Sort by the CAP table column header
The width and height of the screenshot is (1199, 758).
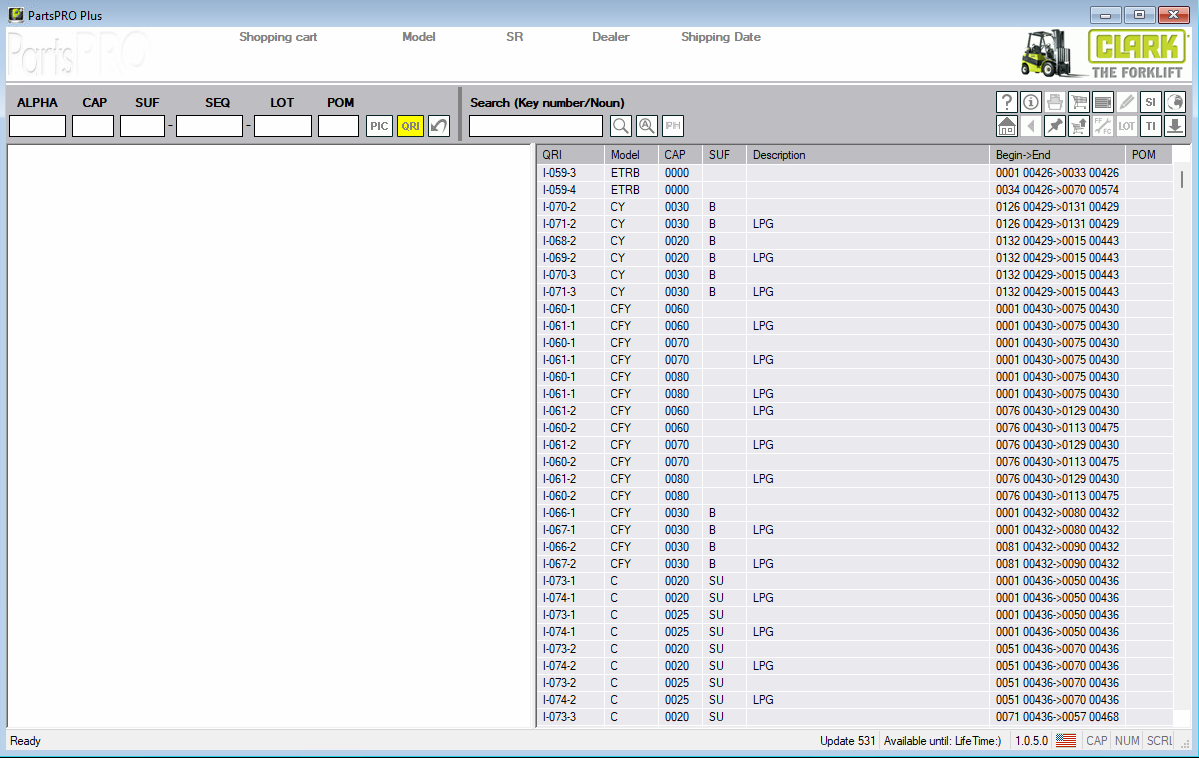(x=680, y=155)
